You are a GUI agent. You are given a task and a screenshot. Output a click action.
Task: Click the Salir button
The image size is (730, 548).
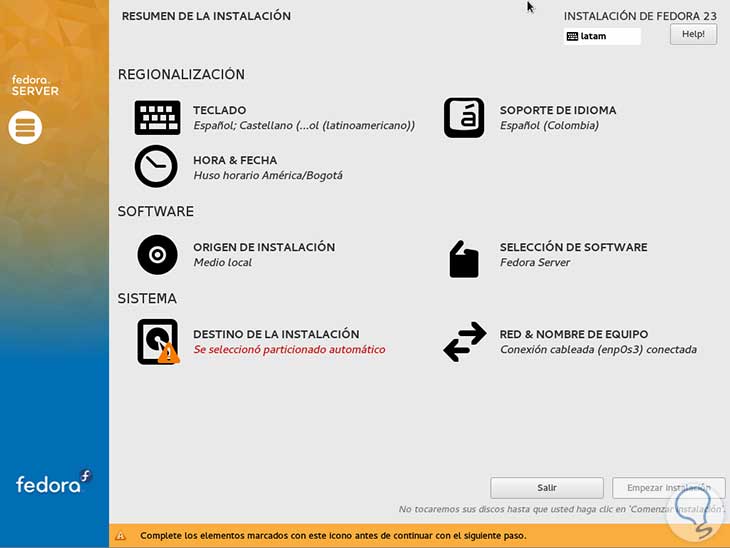click(547, 487)
